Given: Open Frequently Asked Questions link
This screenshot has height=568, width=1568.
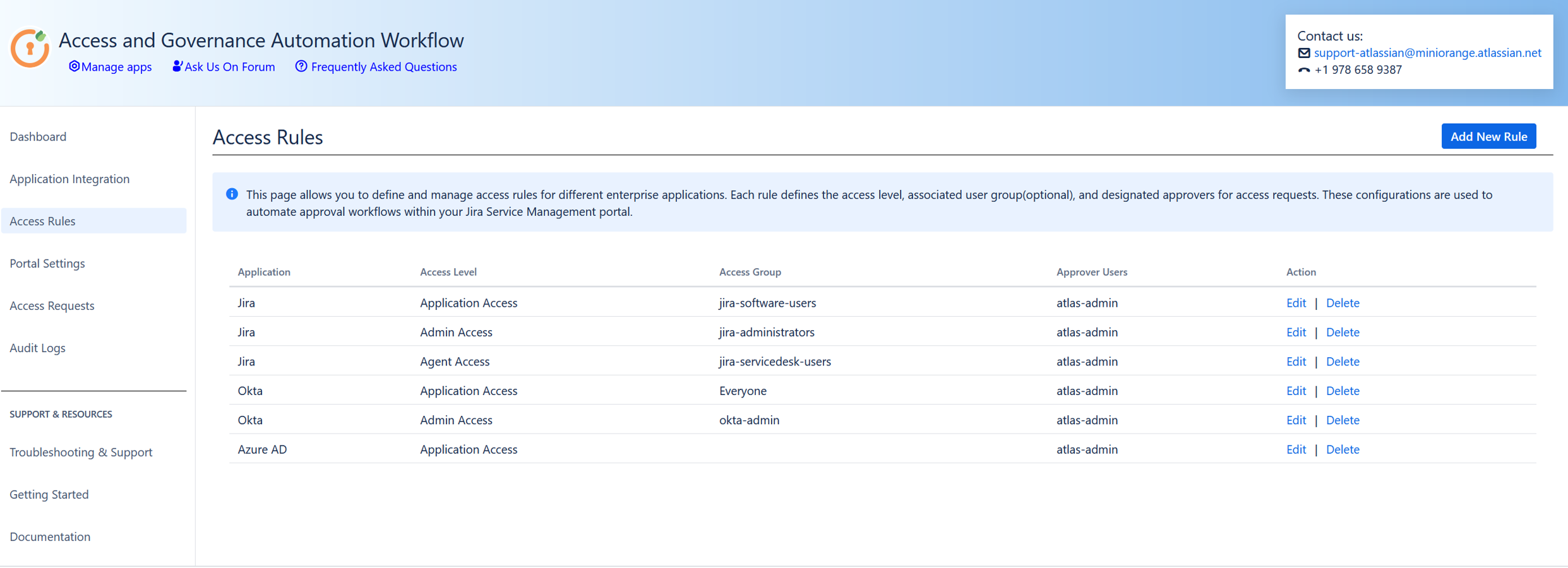Looking at the screenshot, I should point(384,67).
